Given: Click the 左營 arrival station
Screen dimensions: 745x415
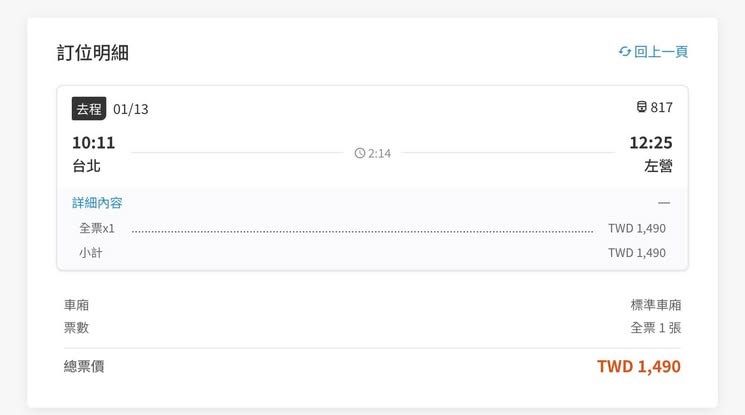Looking at the screenshot, I should click(x=658, y=166).
